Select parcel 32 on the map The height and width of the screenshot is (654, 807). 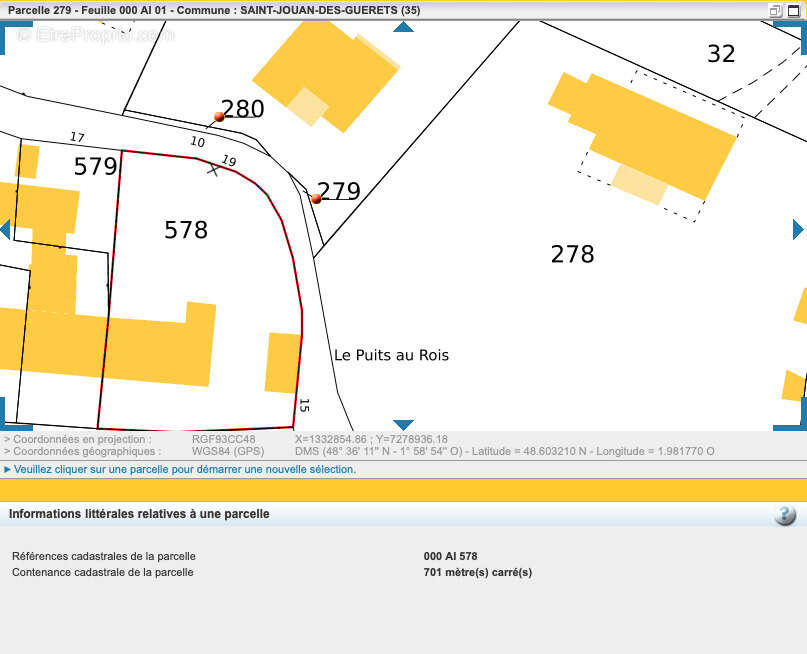click(721, 54)
